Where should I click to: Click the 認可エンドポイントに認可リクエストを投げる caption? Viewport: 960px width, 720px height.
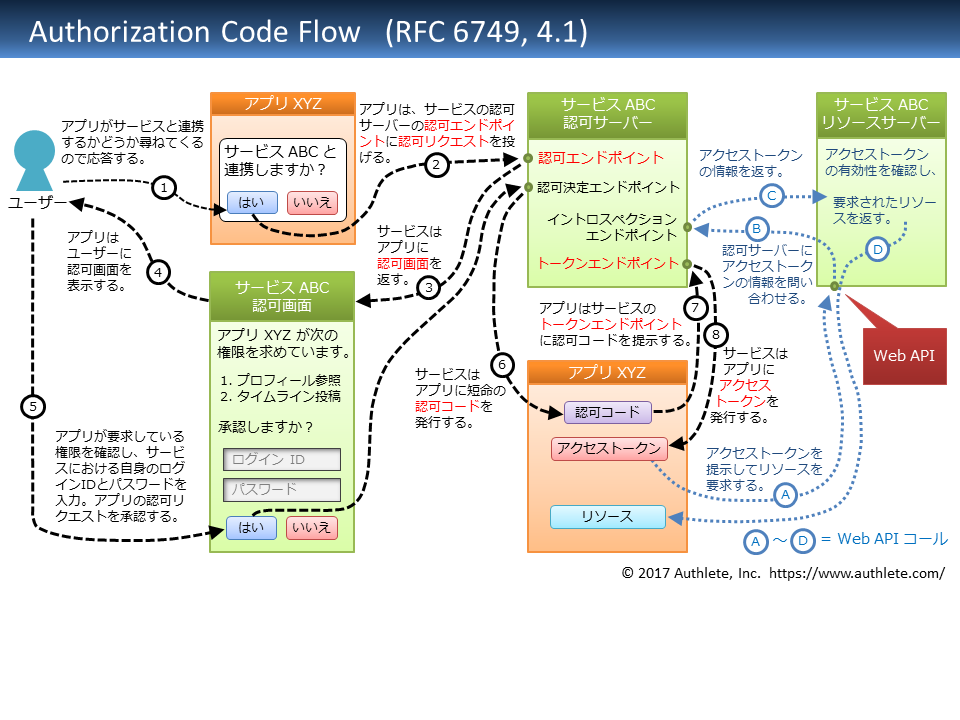click(x=437, y=133)
